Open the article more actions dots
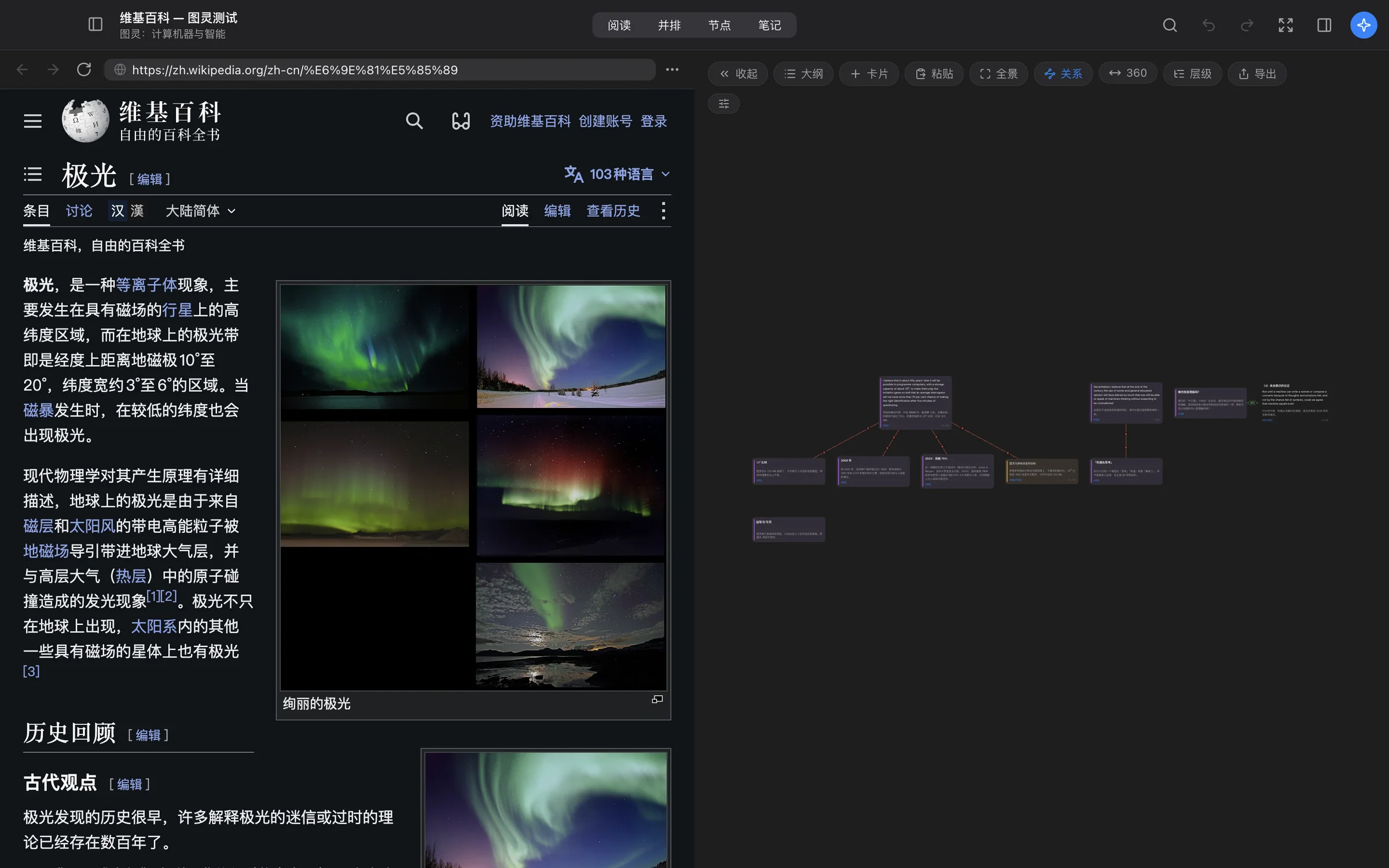This screenshot has width=1389, height=868. click(663, 211)
